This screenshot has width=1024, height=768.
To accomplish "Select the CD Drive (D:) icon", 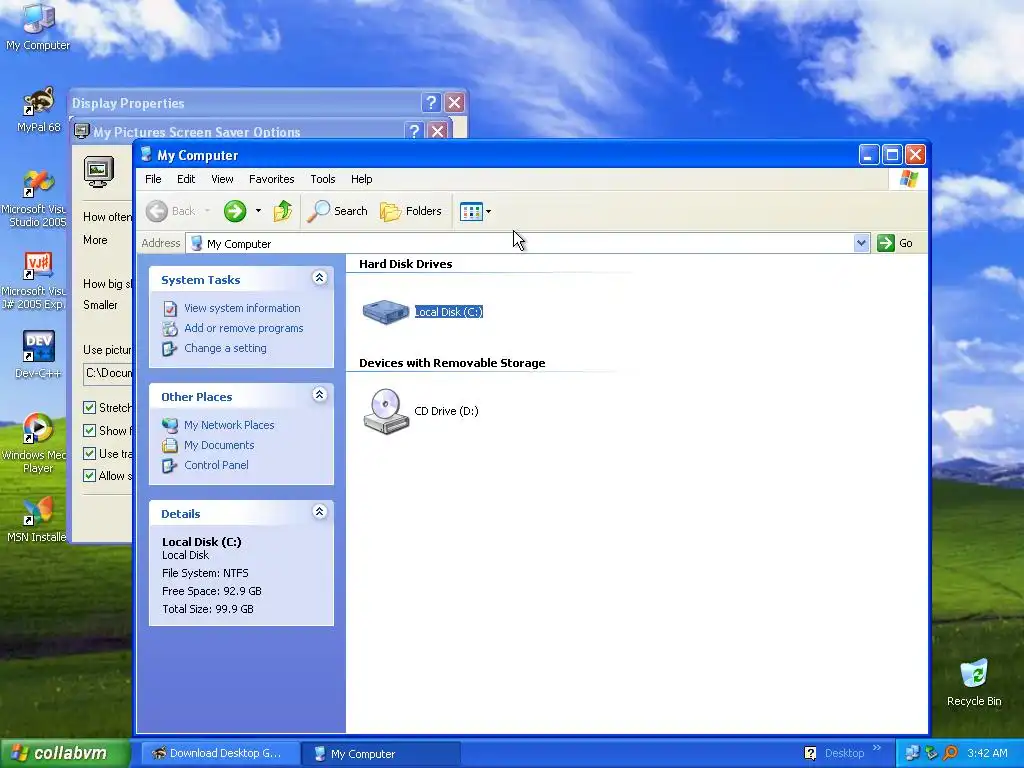I will 385,411.
